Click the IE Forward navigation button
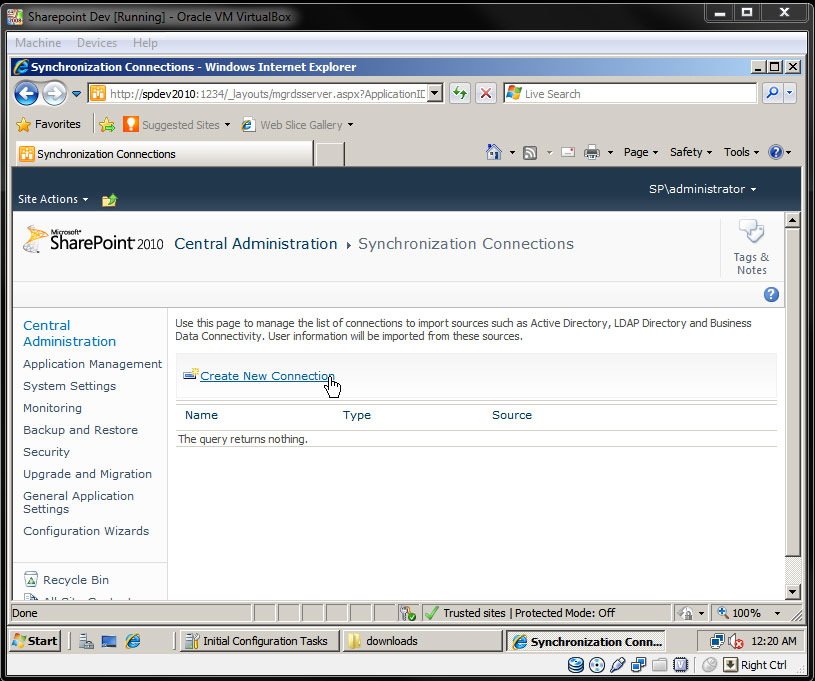The height and width of the screenshot is (681, 815). click(x=54, y=94)
